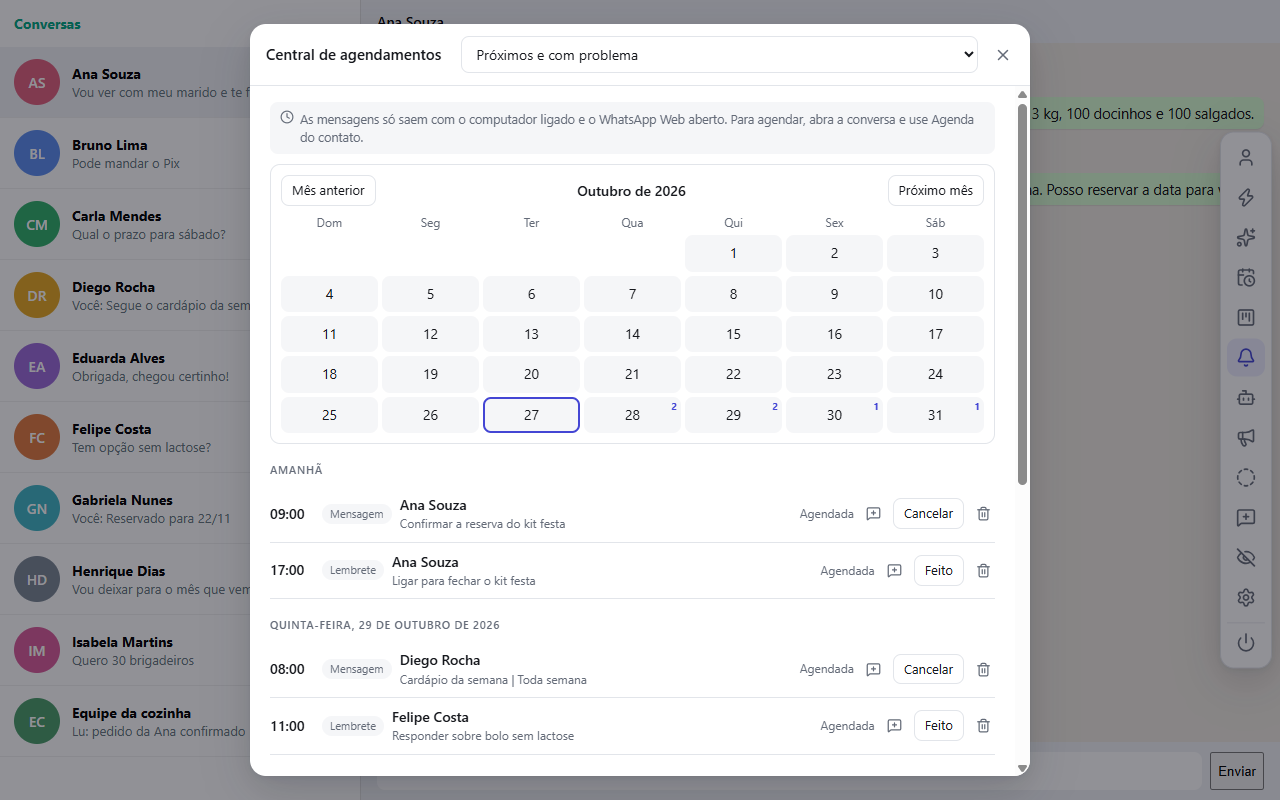1280x800 pixels.
Task: Open the contact profile icon in sidebar
Action: point(1245,157)
